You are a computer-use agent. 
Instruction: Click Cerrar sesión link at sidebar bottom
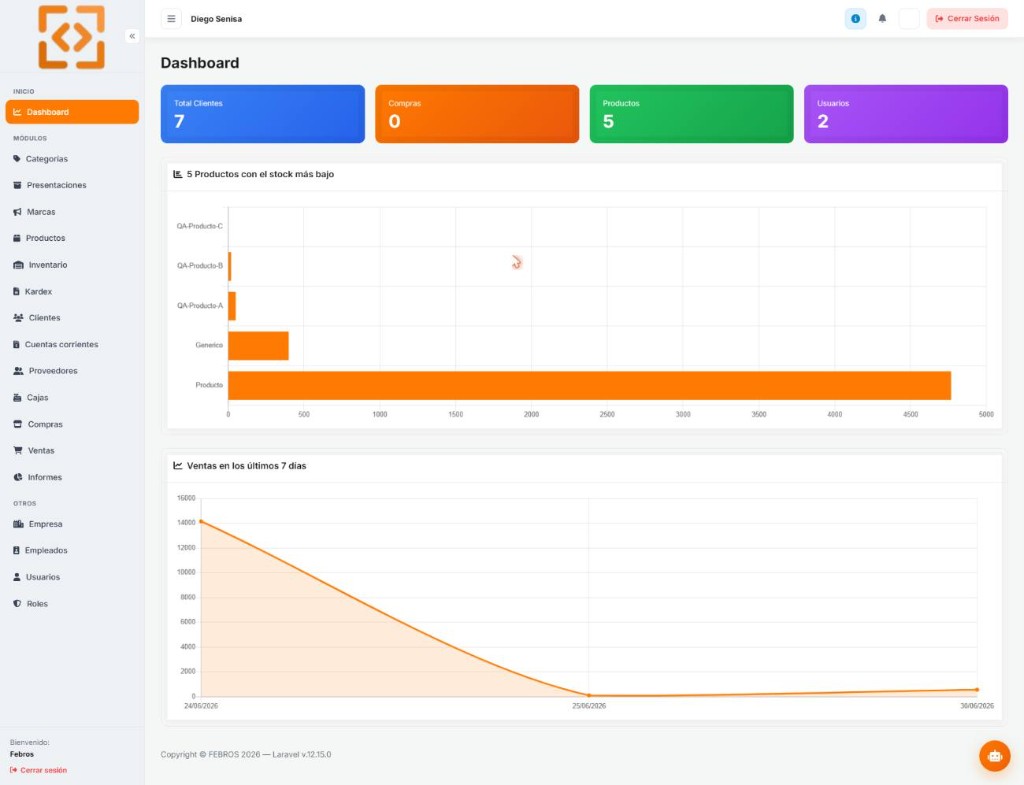pos(39,770)
